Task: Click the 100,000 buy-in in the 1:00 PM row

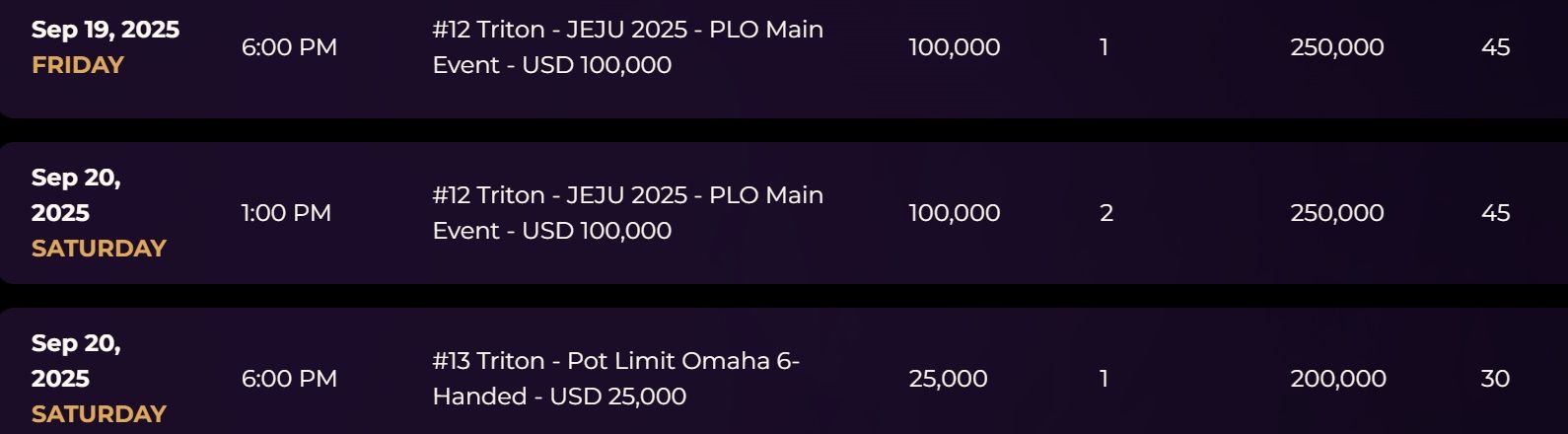Action: pyautogui.click(x=954, y=213)
